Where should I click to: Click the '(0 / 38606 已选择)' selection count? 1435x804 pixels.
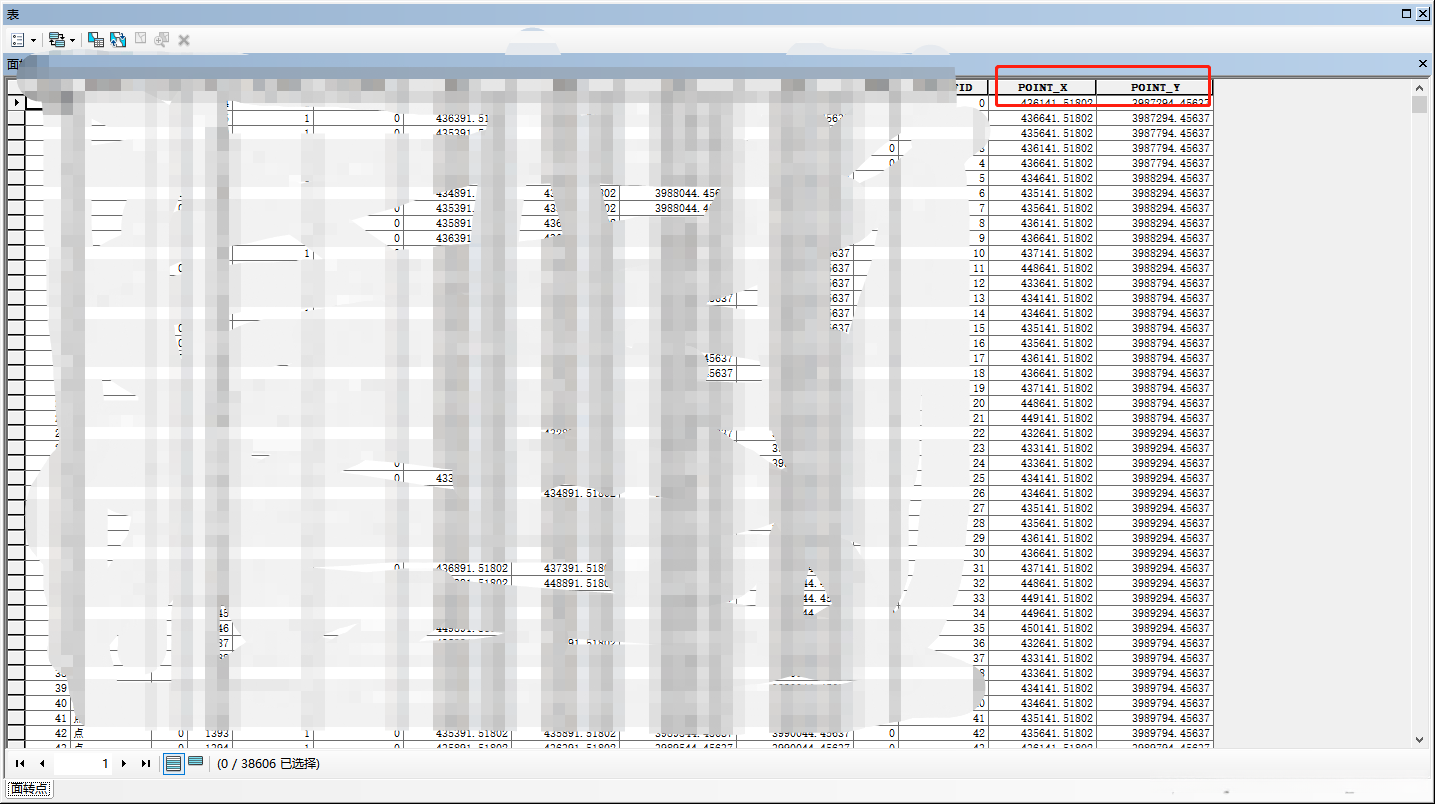[269, 764]
